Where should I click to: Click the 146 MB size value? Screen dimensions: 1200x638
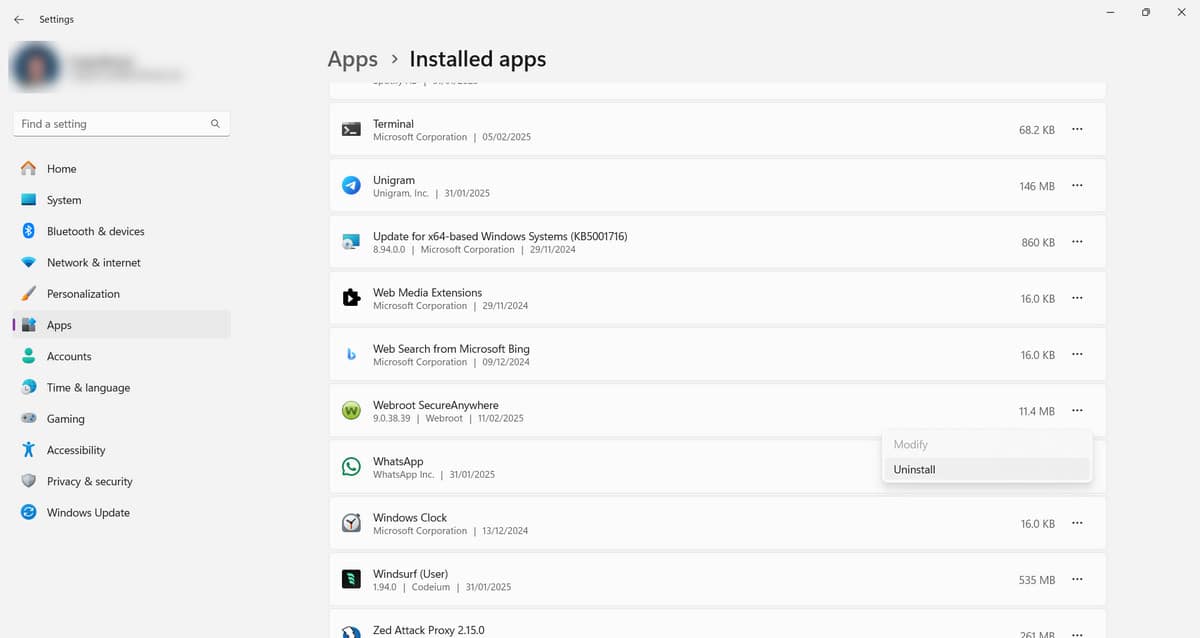coord(1037,186)
